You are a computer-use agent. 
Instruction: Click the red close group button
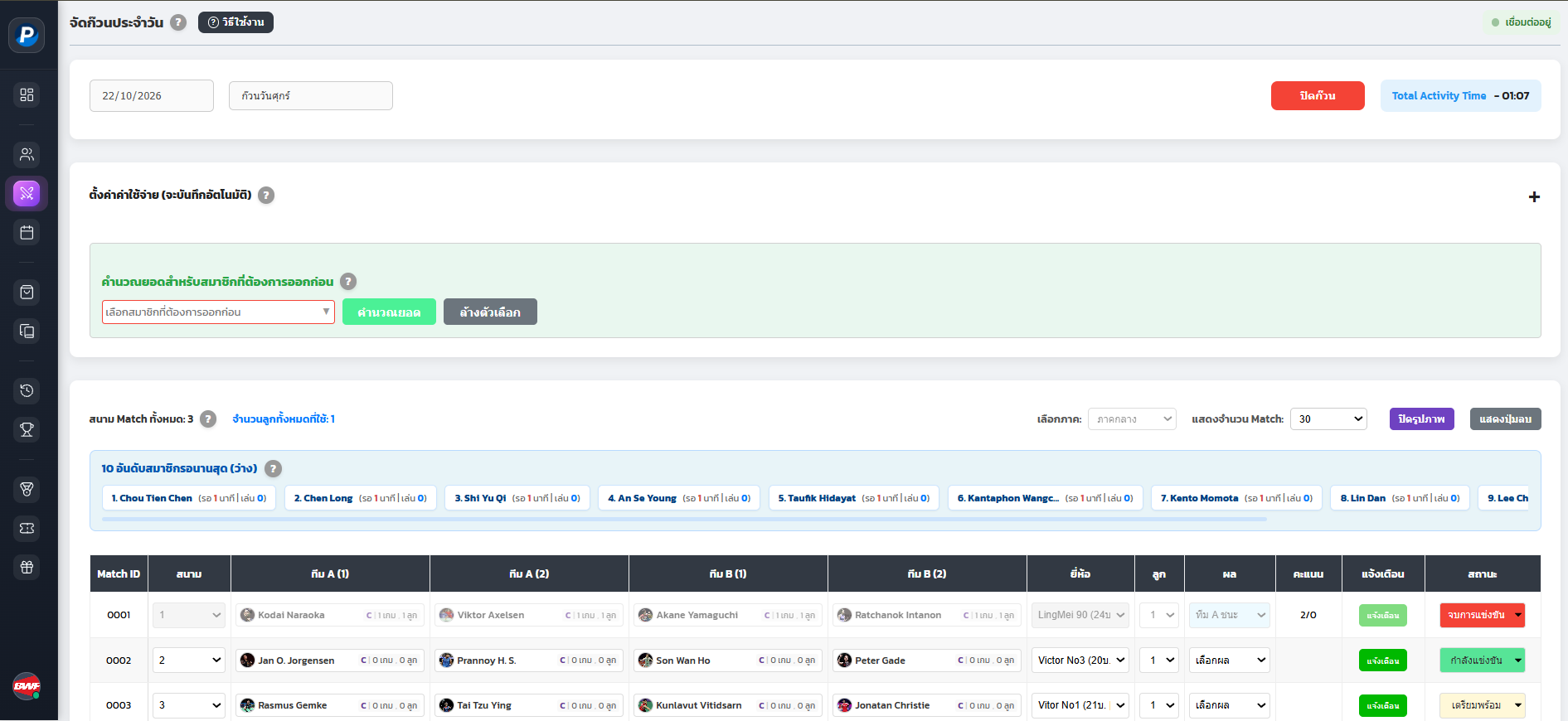tap(1318, 96)
